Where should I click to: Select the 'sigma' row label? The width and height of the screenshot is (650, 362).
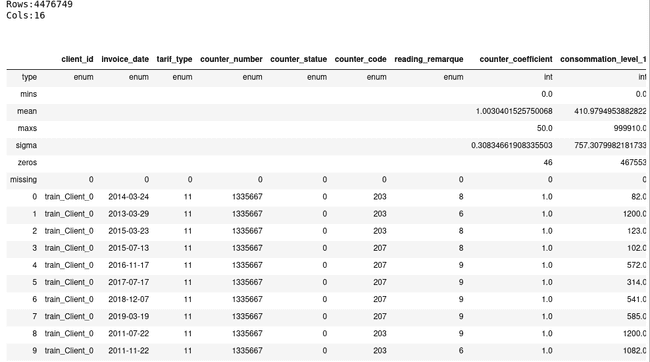[26, 145]
